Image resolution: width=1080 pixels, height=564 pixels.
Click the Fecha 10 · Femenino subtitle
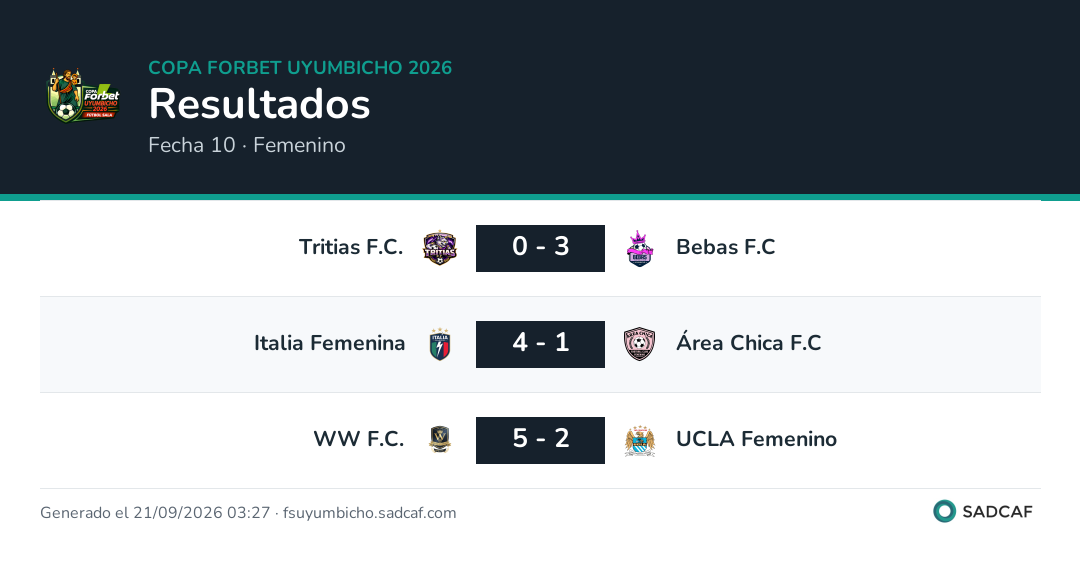[x=247, y=145]
